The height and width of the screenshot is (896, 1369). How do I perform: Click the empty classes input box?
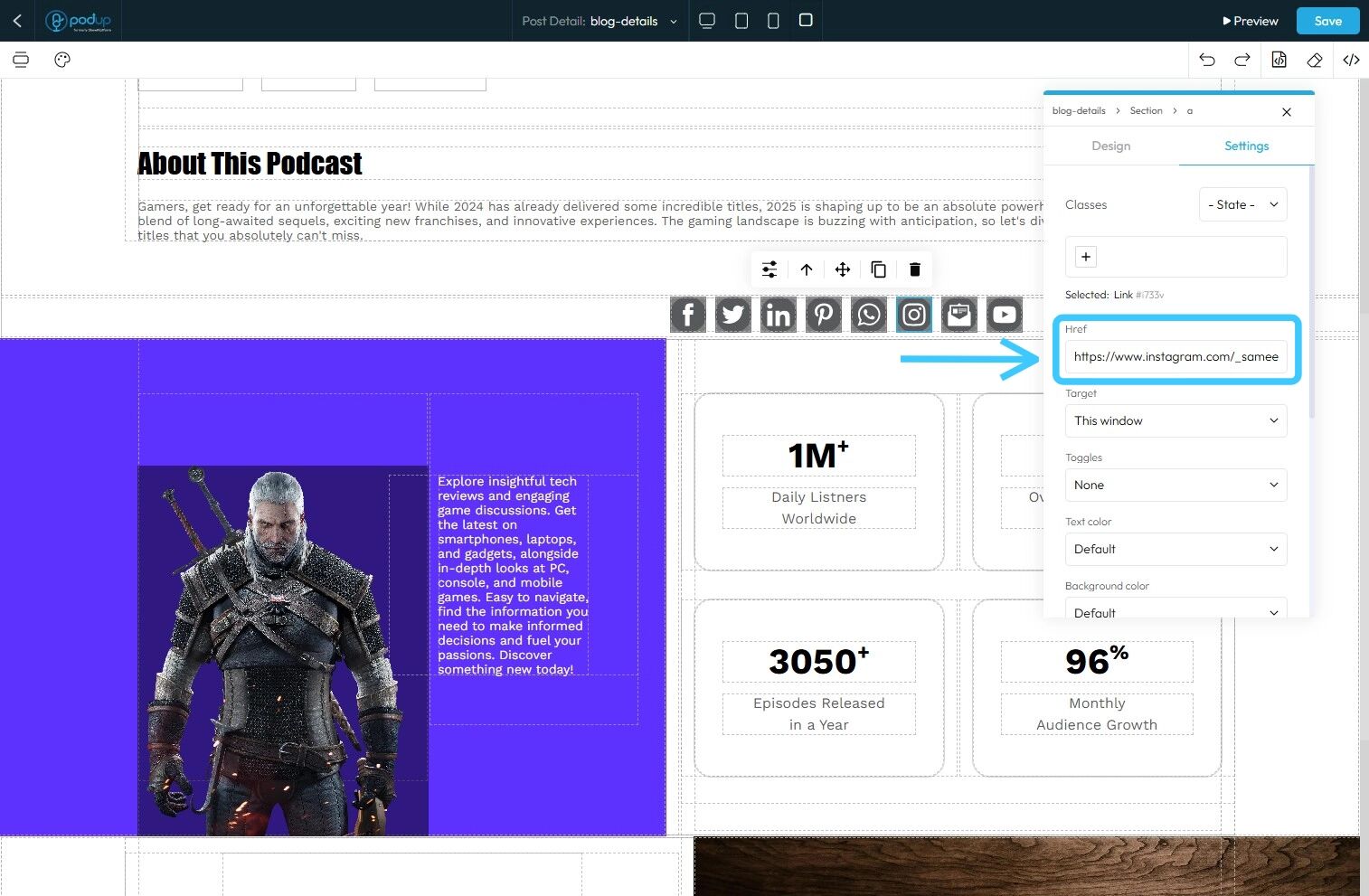point(1175,257)
